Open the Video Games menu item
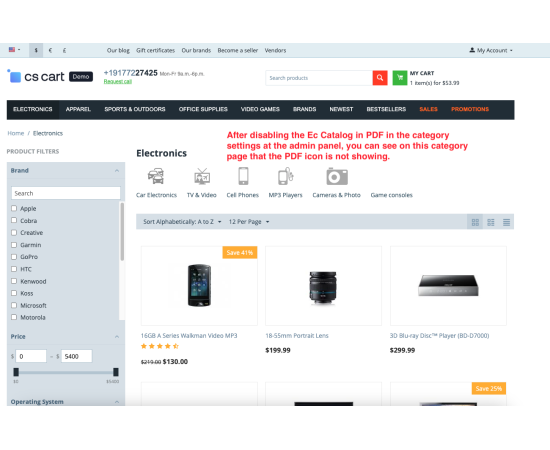 click(x=260, y=109)
